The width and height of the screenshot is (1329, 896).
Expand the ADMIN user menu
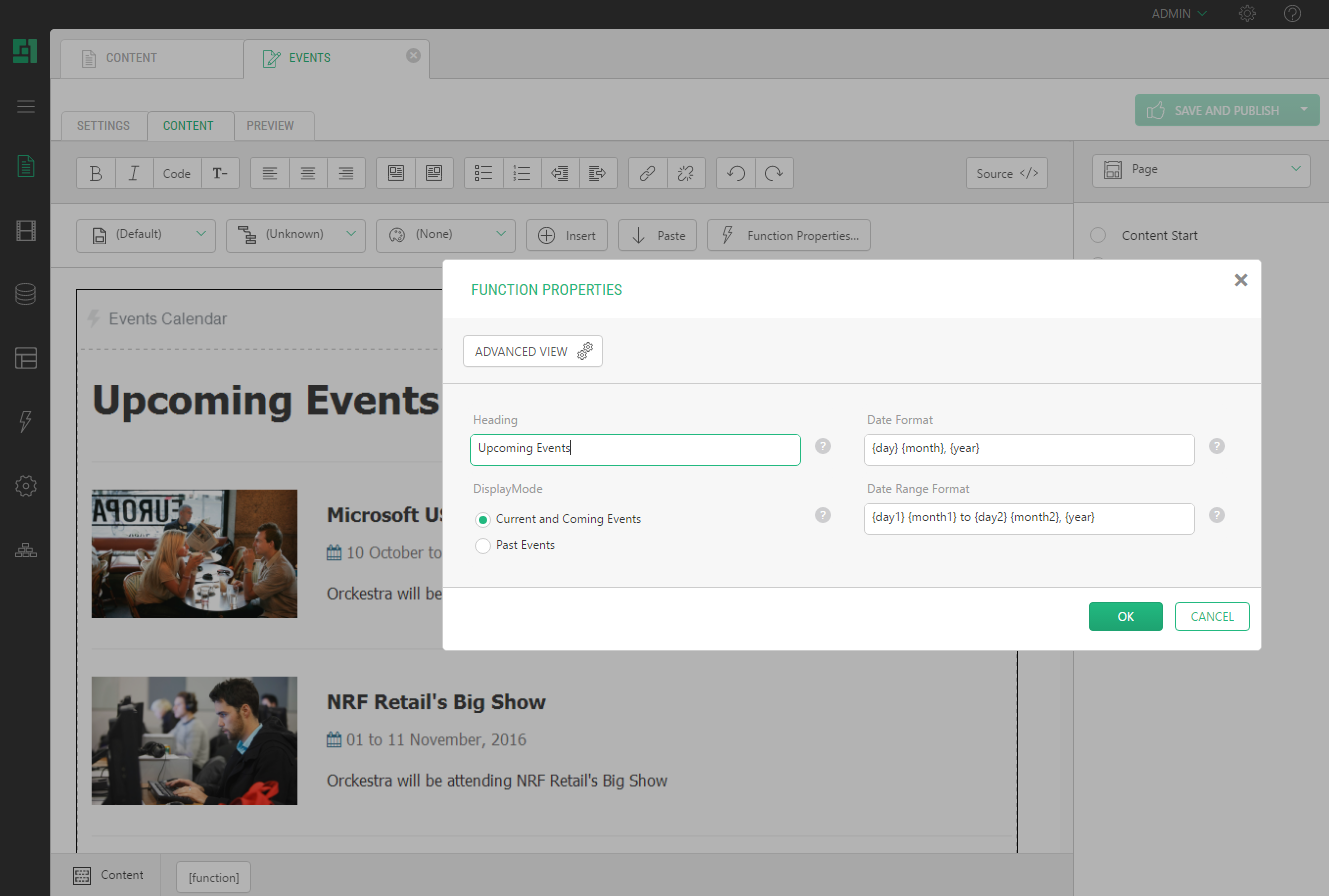(x=1179, y=14)
